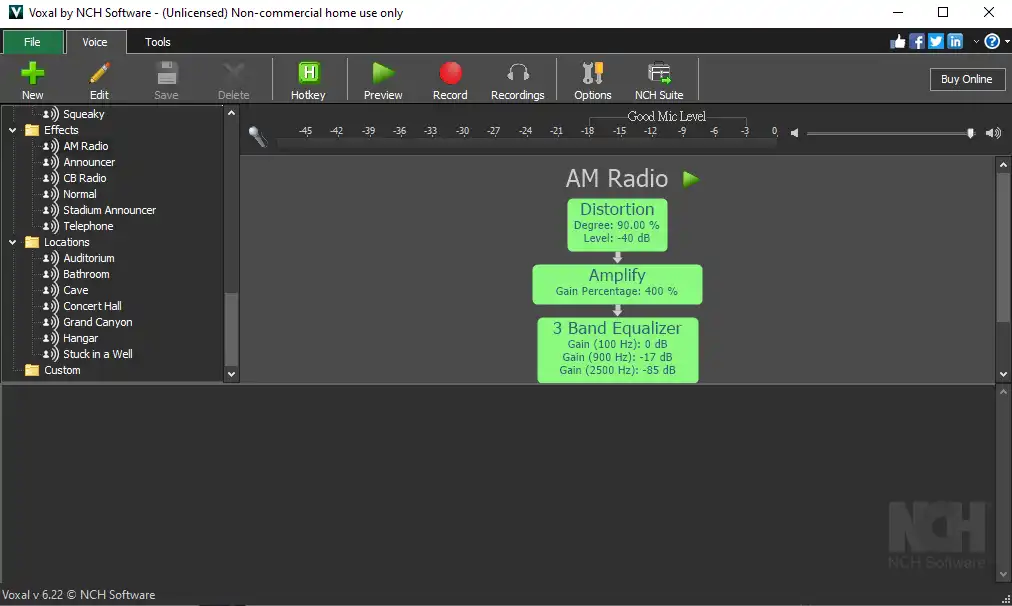Start Preview with green play icon

point(383,74)
